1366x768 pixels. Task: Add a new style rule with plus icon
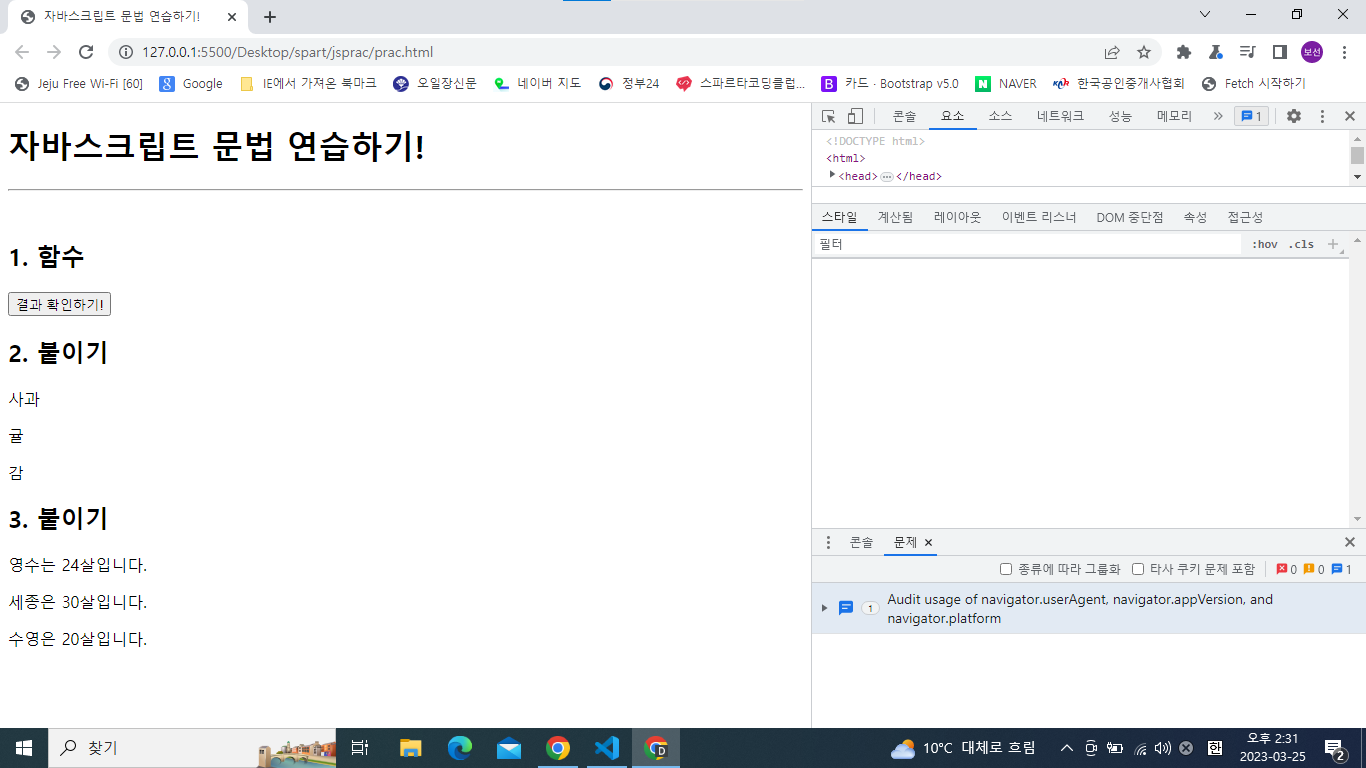point(1332,244)
